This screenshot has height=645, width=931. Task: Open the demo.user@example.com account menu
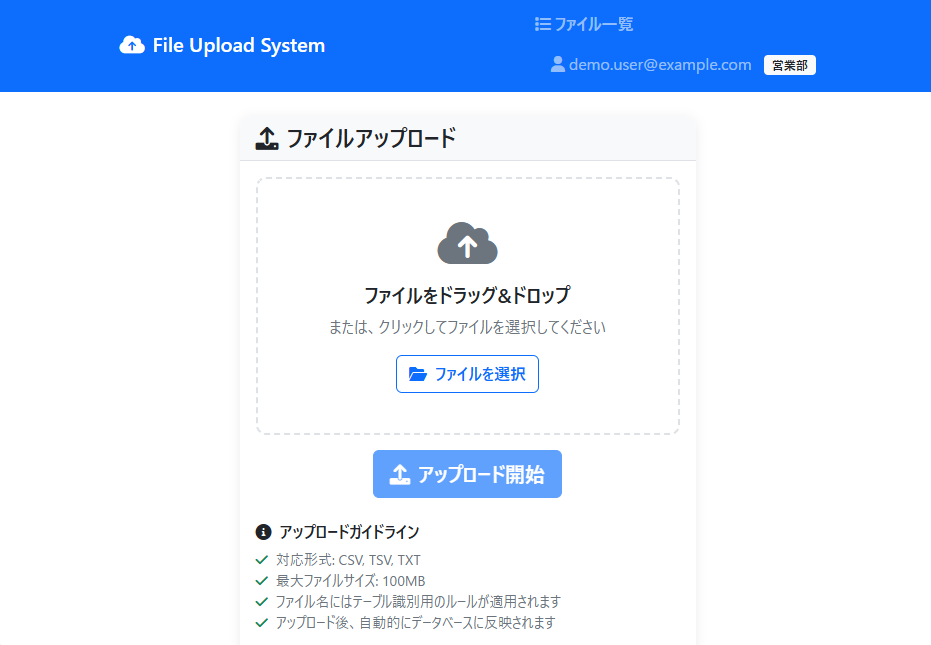660,65
